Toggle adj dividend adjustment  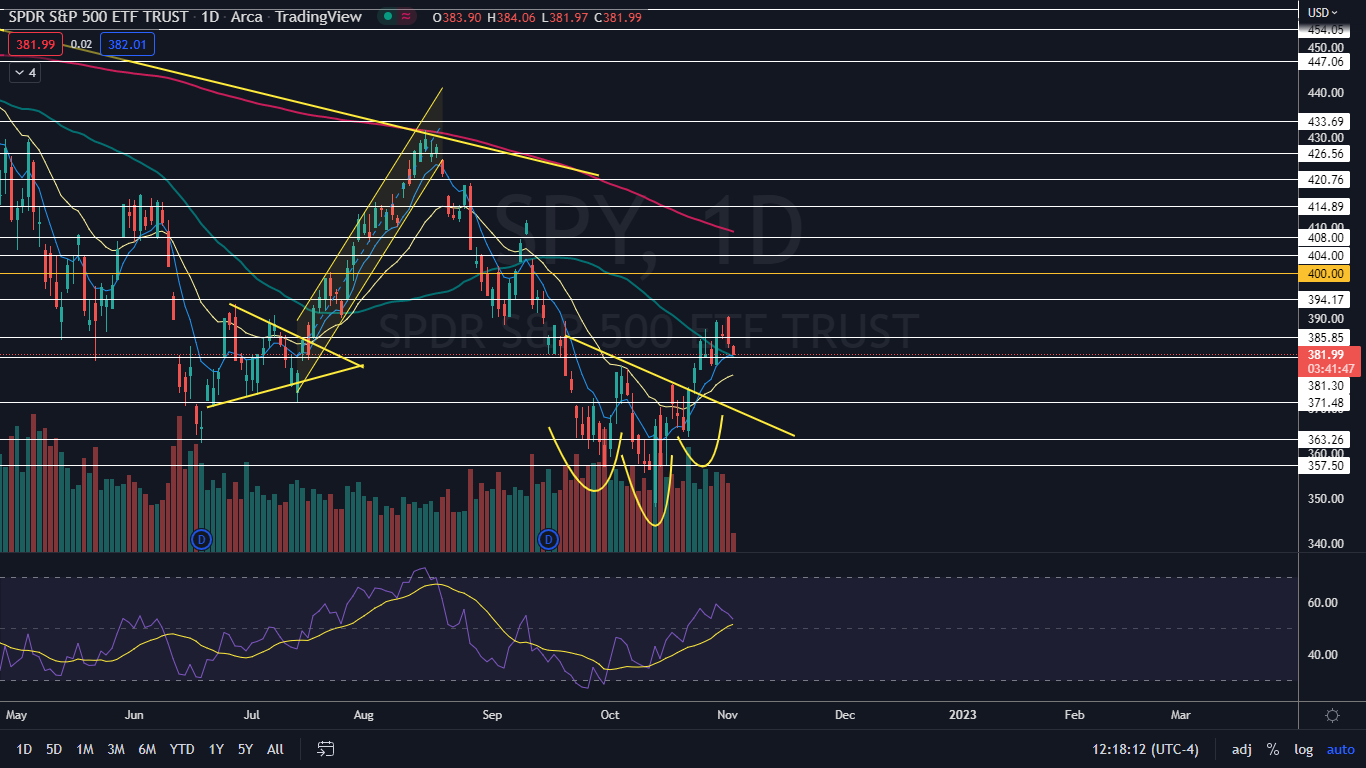(1241, 749)
